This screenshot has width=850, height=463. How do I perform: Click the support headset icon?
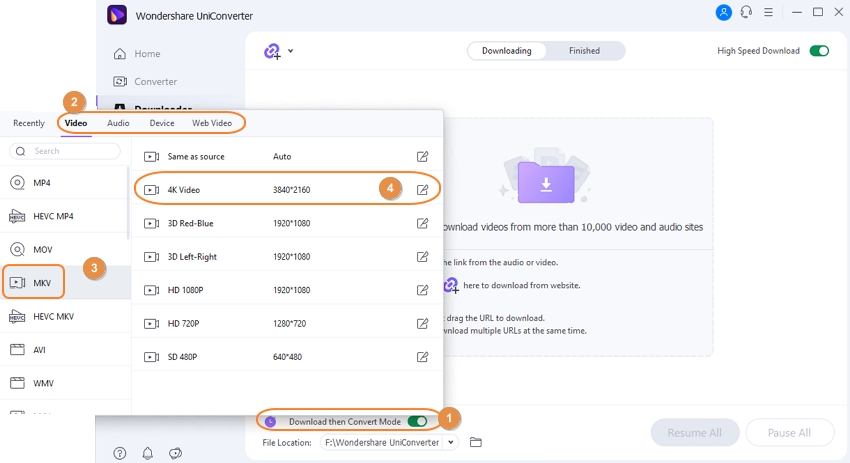pyautogui.click(x=746, y=13)
